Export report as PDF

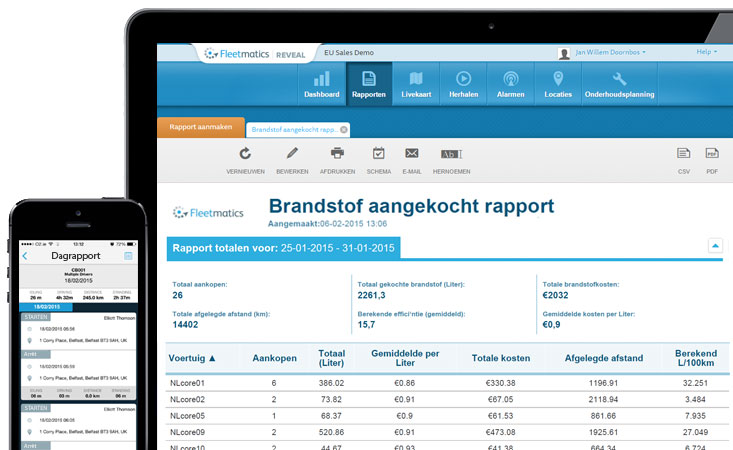(x=712, y=159)
